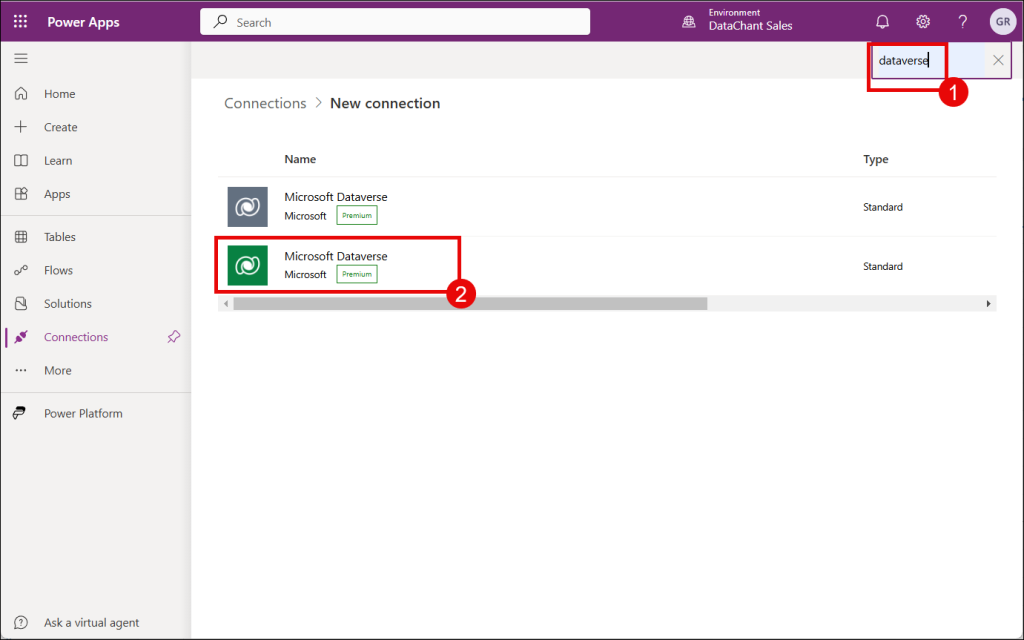1024x640 pixels.
Task: Open Ask a virtual agent
Action: click(91, 623)
